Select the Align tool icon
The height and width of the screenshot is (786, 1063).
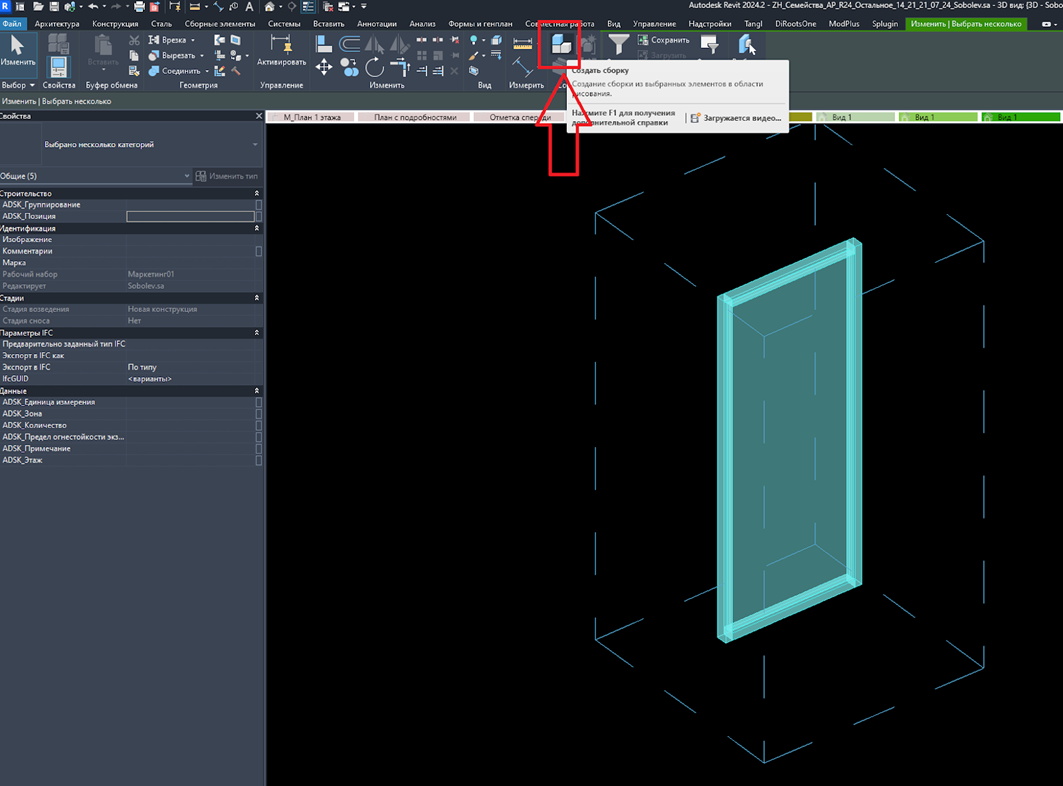(324, 45)
